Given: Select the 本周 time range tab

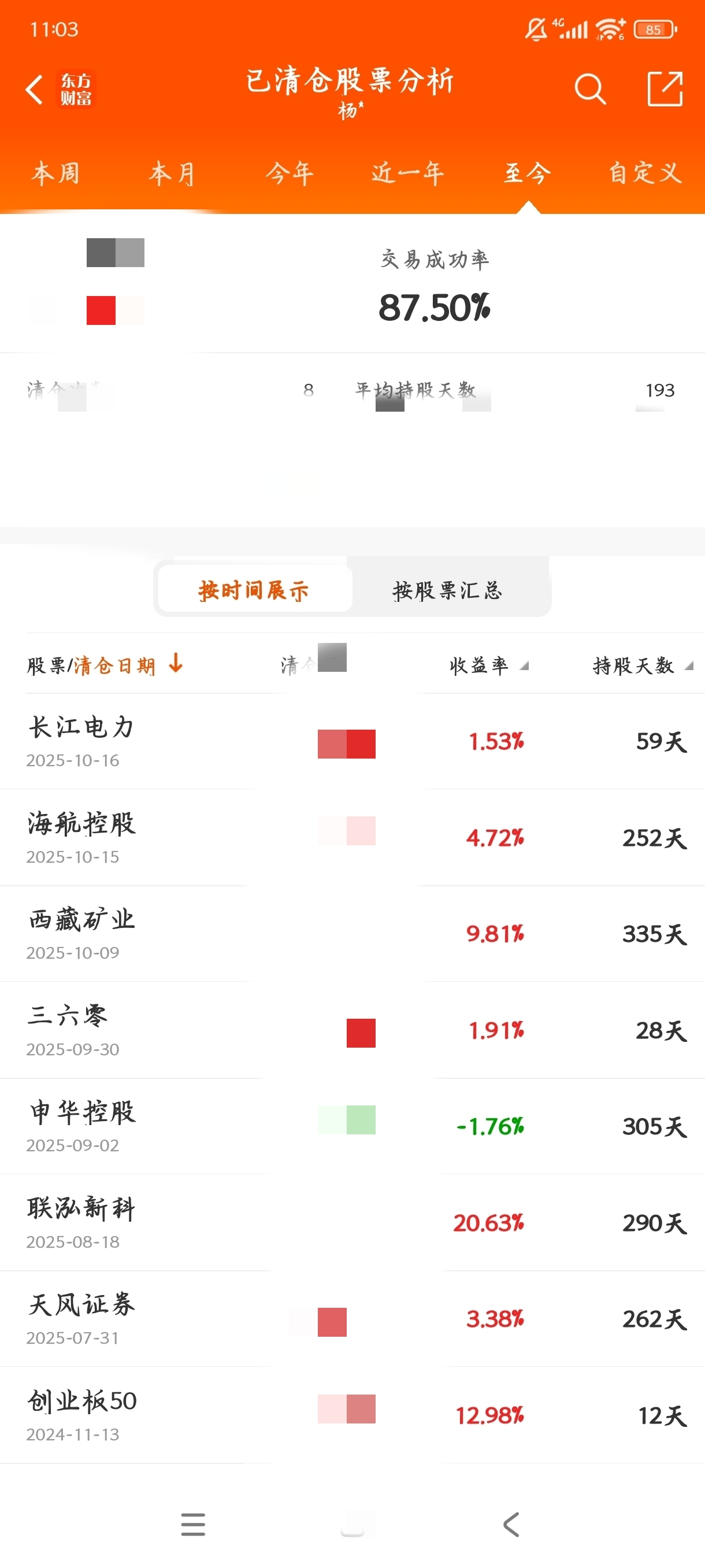Looking at the screenshot, I should pyautogui.click(x=56, y=173).
